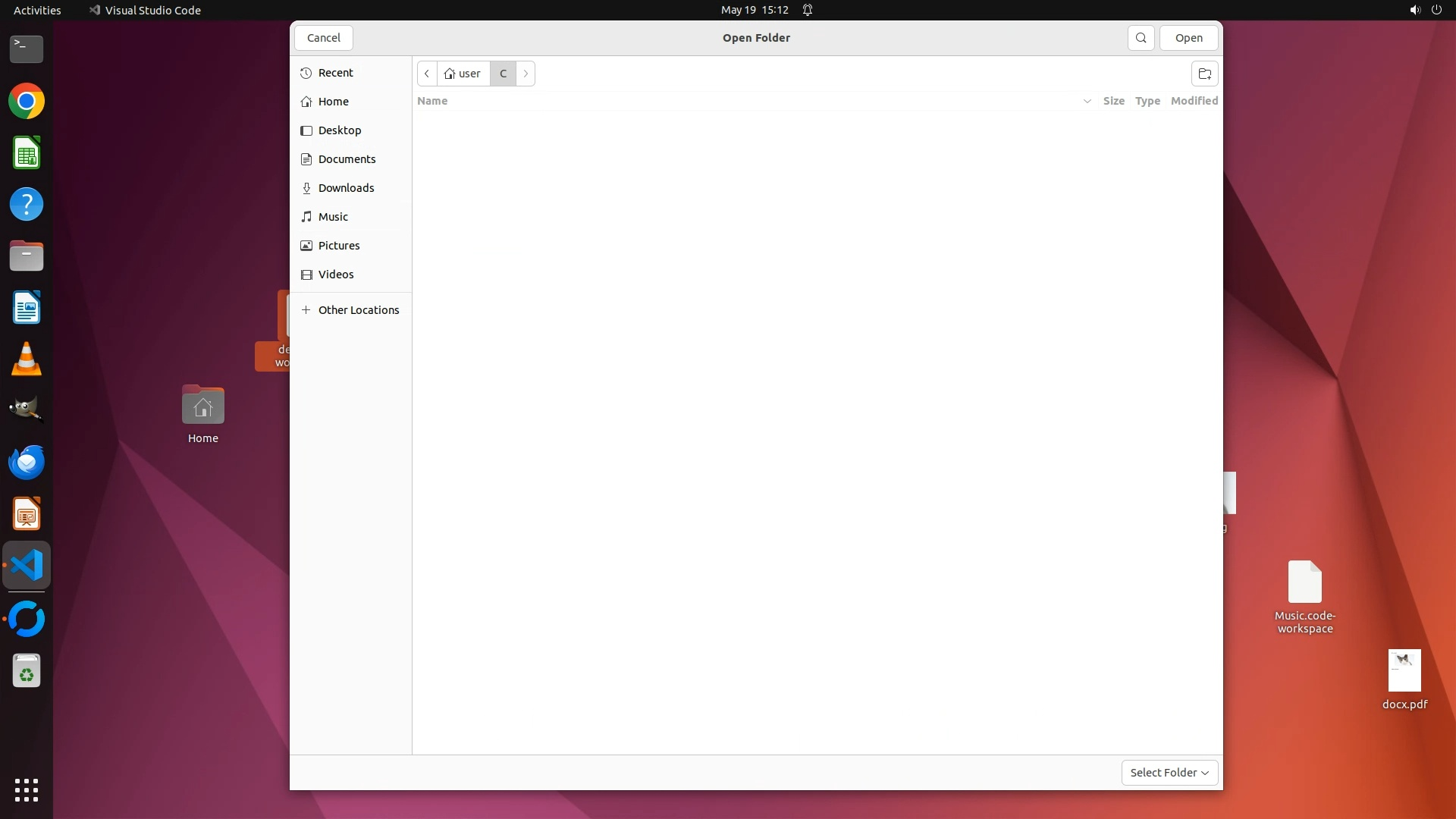1456x819 pixels.
Task: Expand Other Locations in the sidebar
Action: (x=358, y=310)
